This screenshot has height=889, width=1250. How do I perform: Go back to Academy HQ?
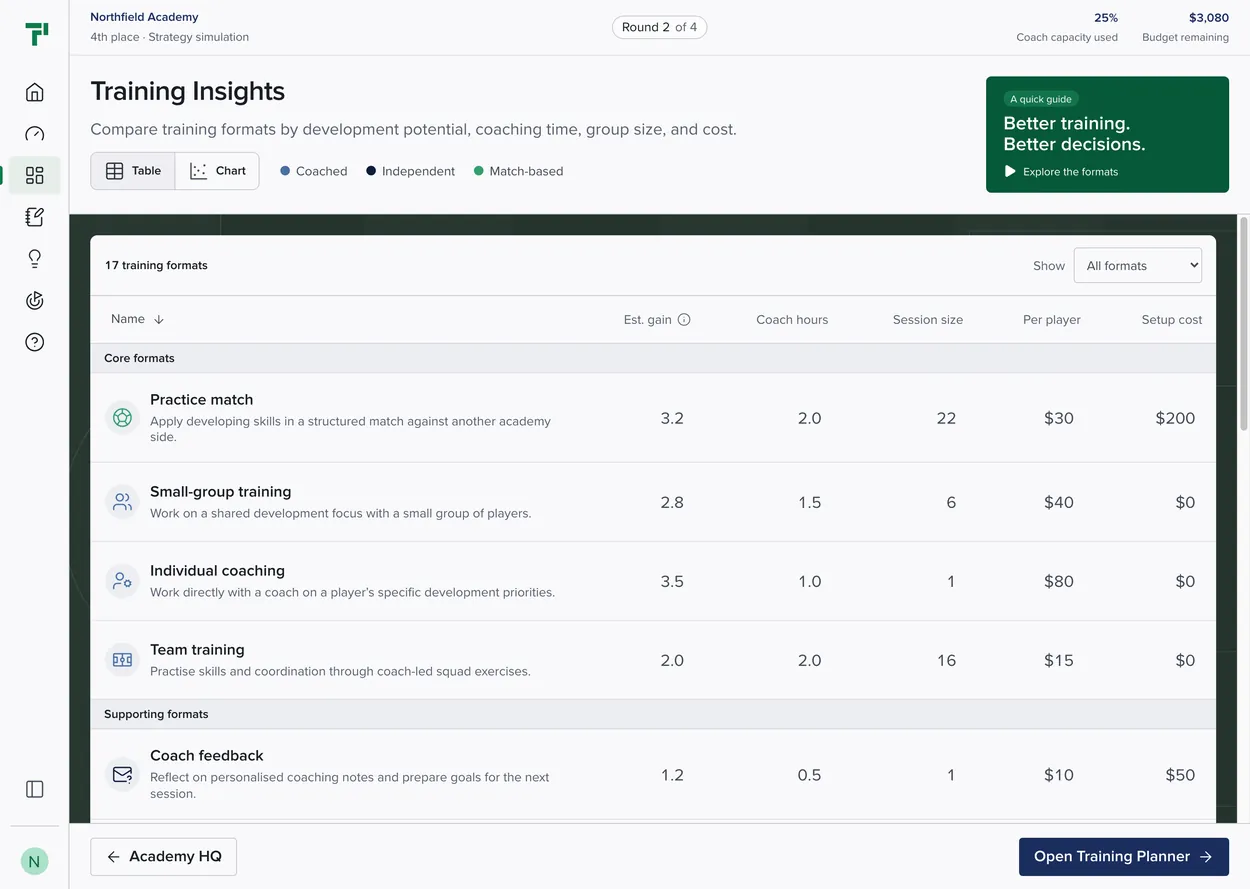[164, 857]
